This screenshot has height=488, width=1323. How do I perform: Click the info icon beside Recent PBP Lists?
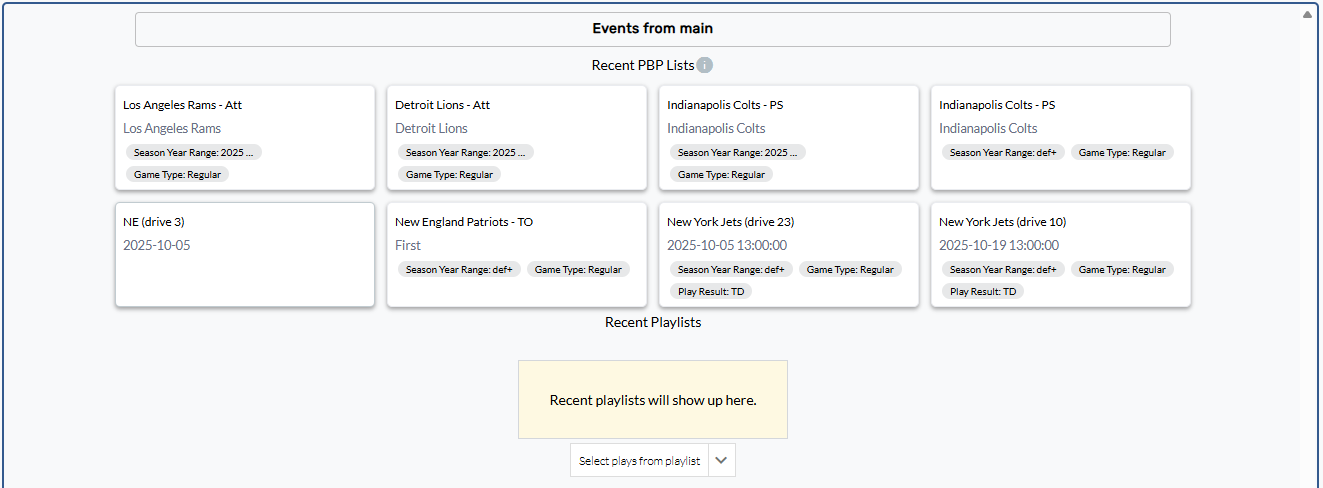click(705, 65)
